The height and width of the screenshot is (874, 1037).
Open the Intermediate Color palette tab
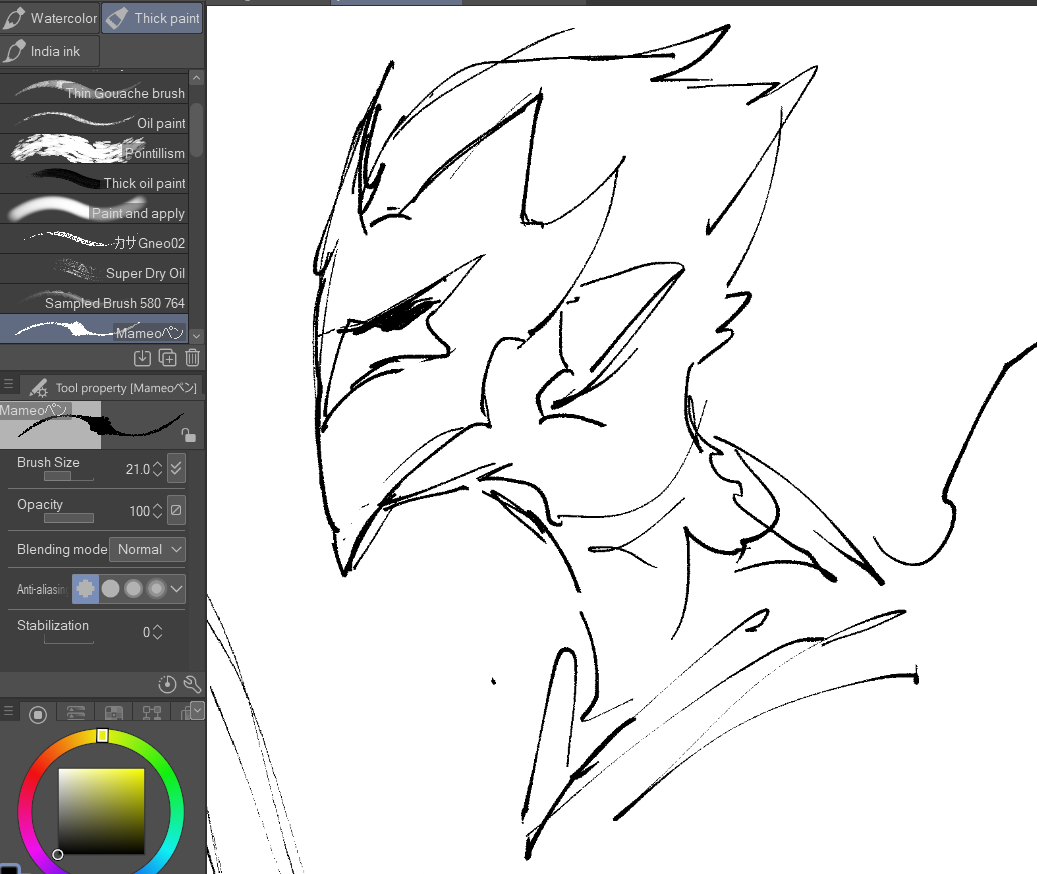pos(152,713)
